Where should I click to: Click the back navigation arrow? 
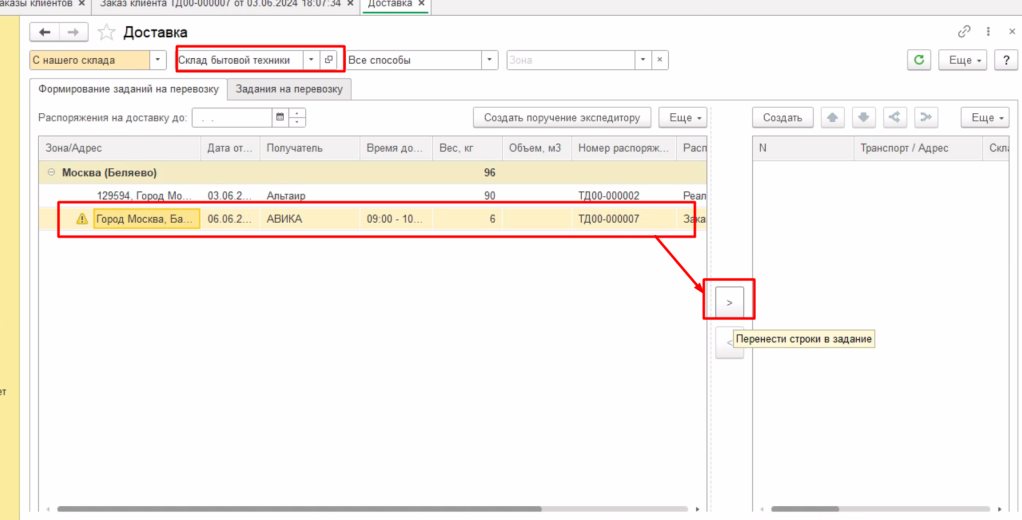coord(45,32)
